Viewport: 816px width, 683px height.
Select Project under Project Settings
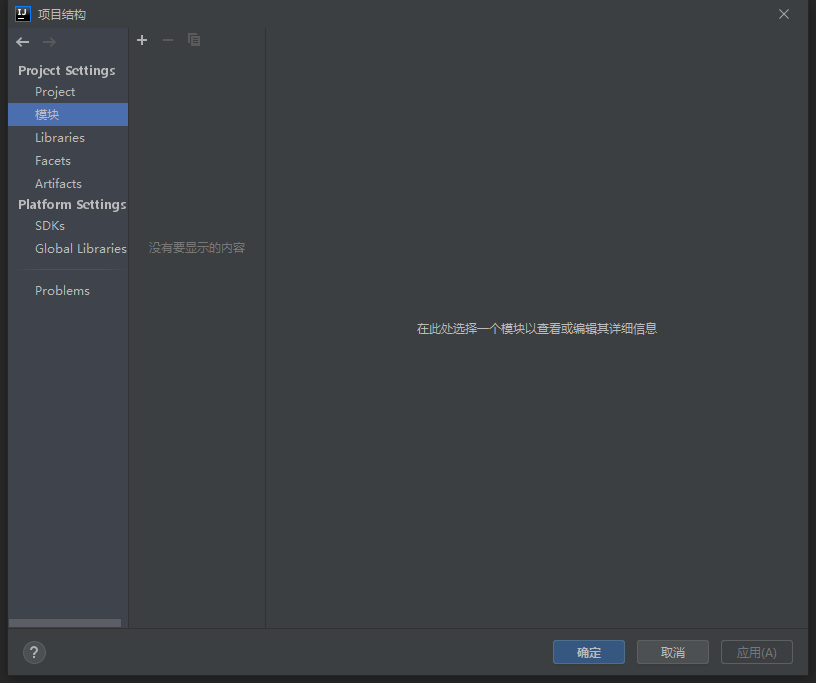click(x=55, y=92)
